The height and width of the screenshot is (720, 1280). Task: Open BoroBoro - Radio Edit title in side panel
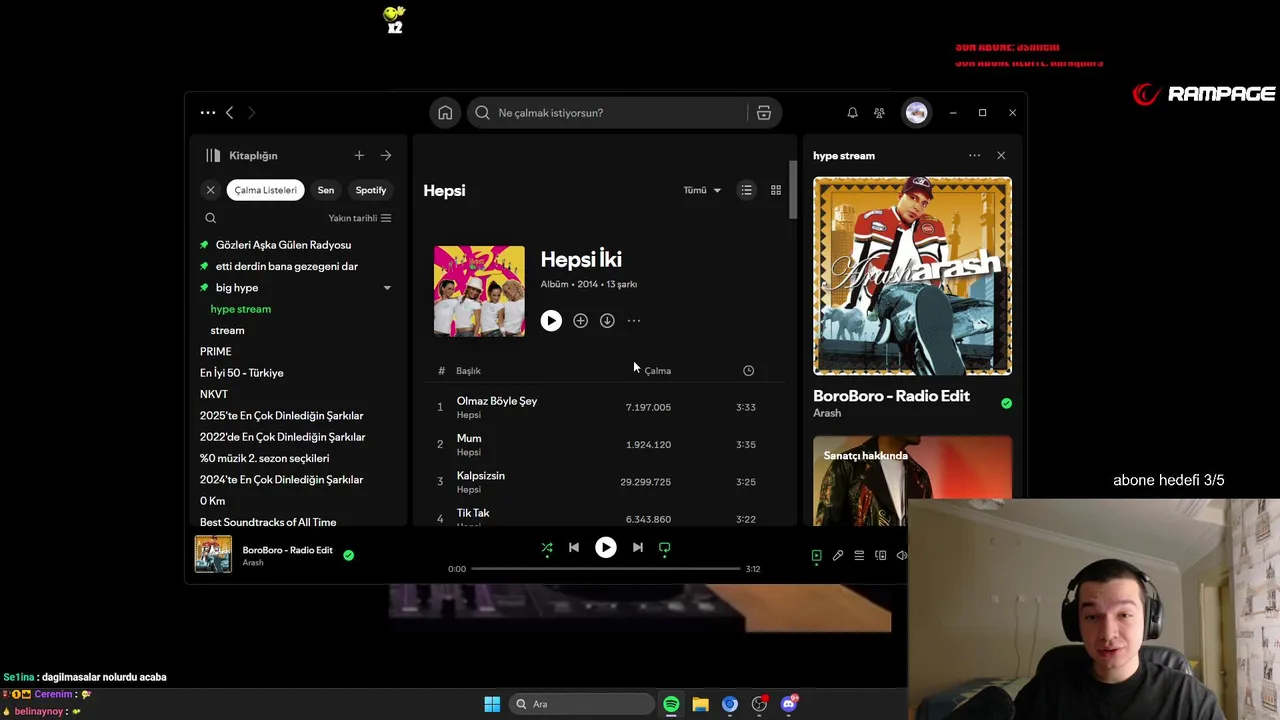tap(891, 396)
